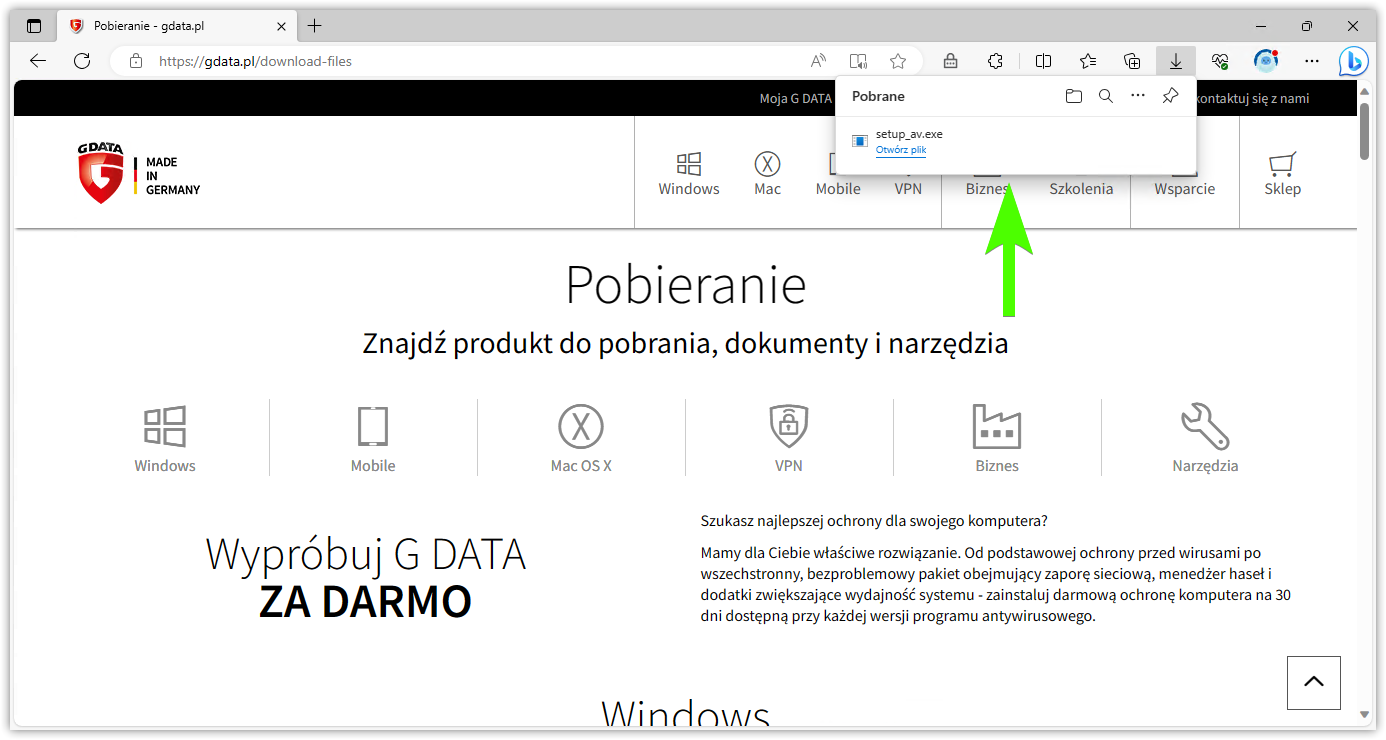Open the tab actions menu icon
The height and width of the screenshot is (740, 1386).
[x=34, y=26]
